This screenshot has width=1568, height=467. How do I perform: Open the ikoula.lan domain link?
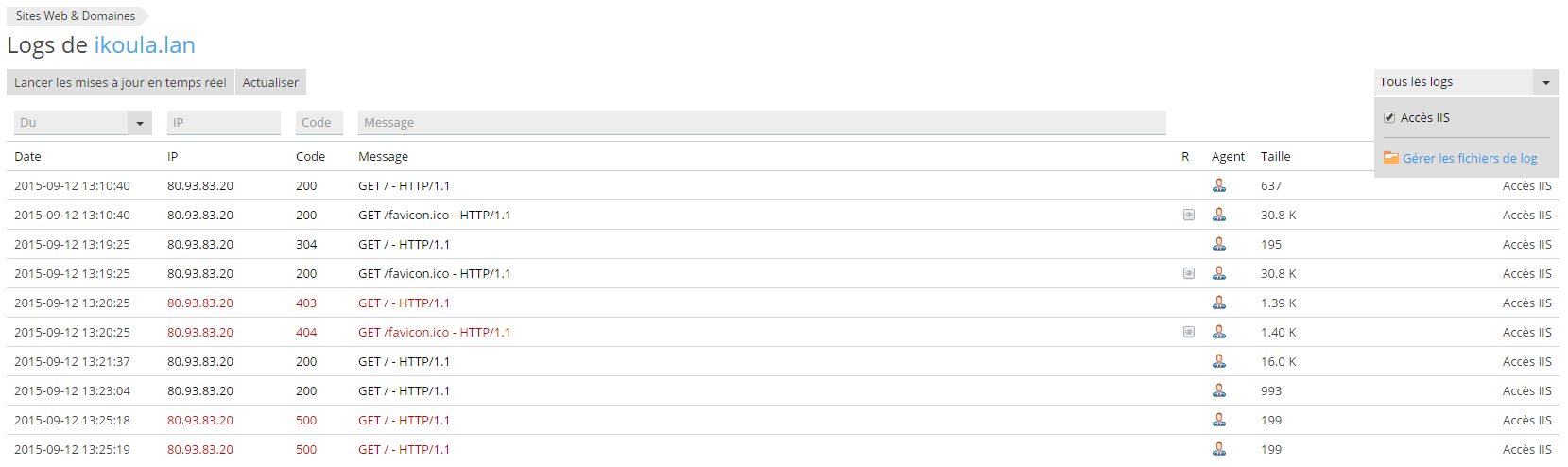145,45
